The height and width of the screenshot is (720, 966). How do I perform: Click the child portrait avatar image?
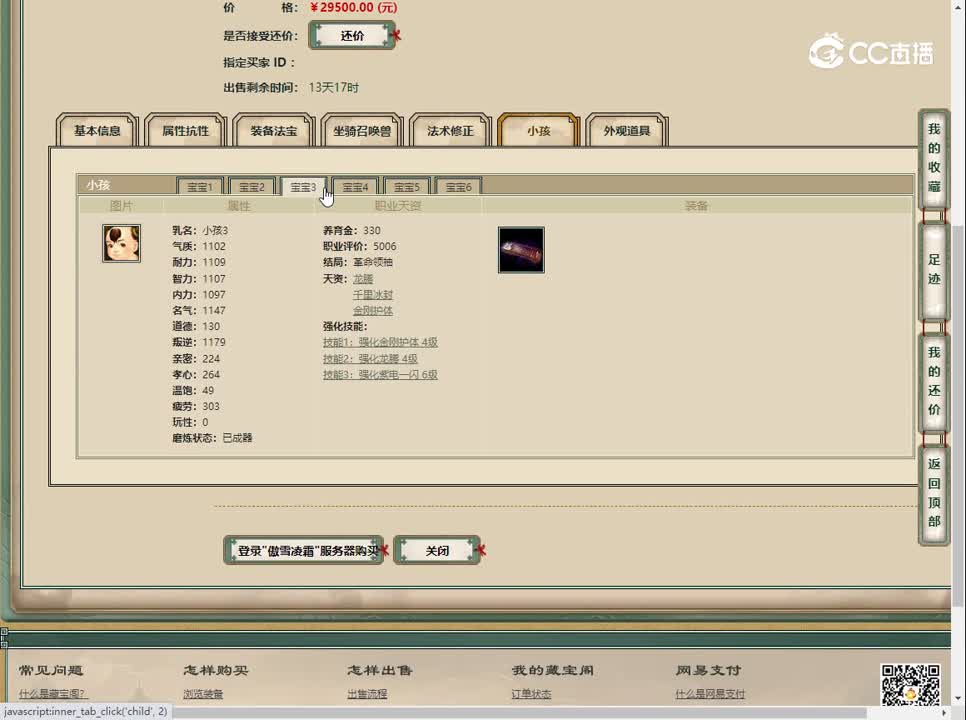121,243
